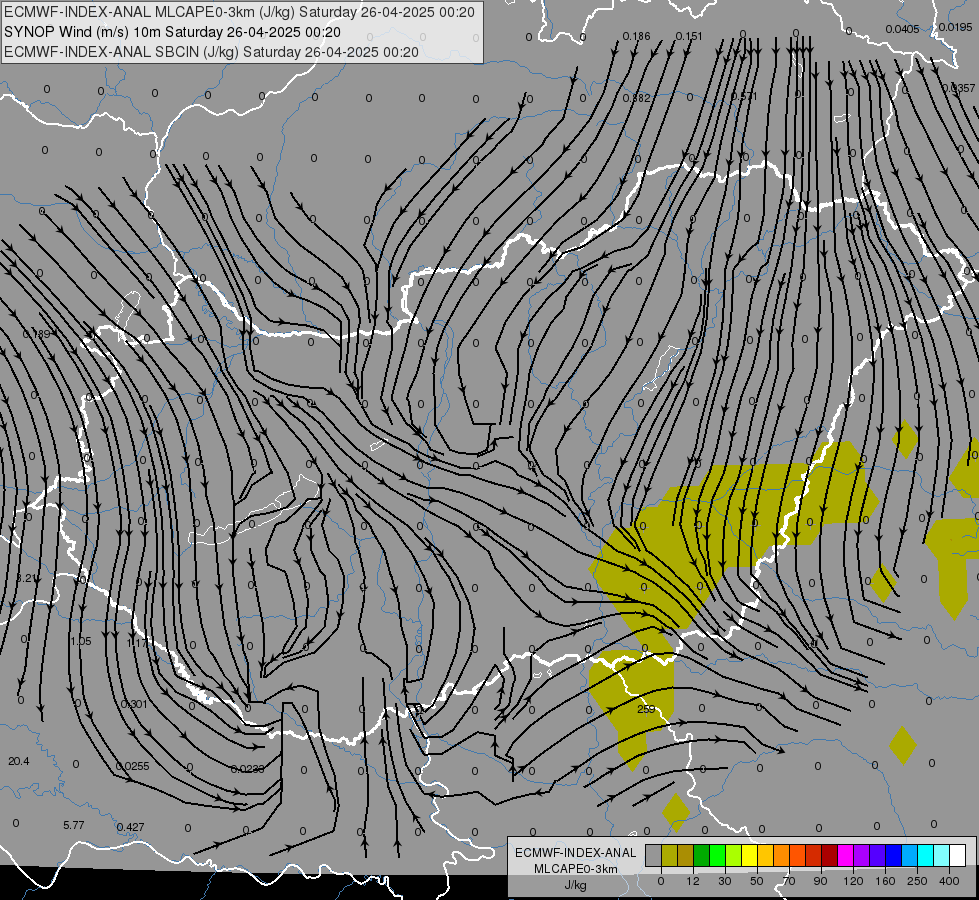Click the legend tick label 70

[x=789, y=881]
